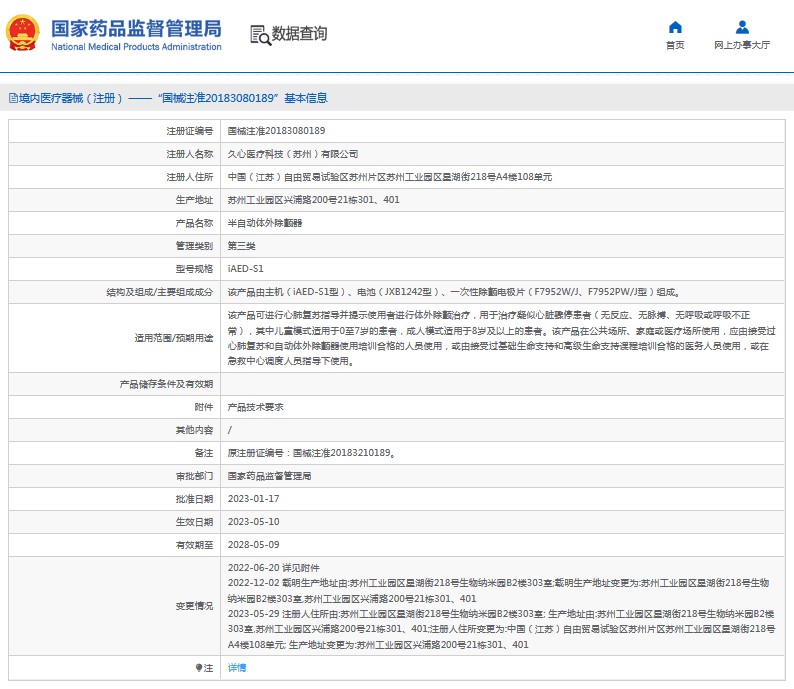Click the 数据查询 heading text

coord(299,34)
